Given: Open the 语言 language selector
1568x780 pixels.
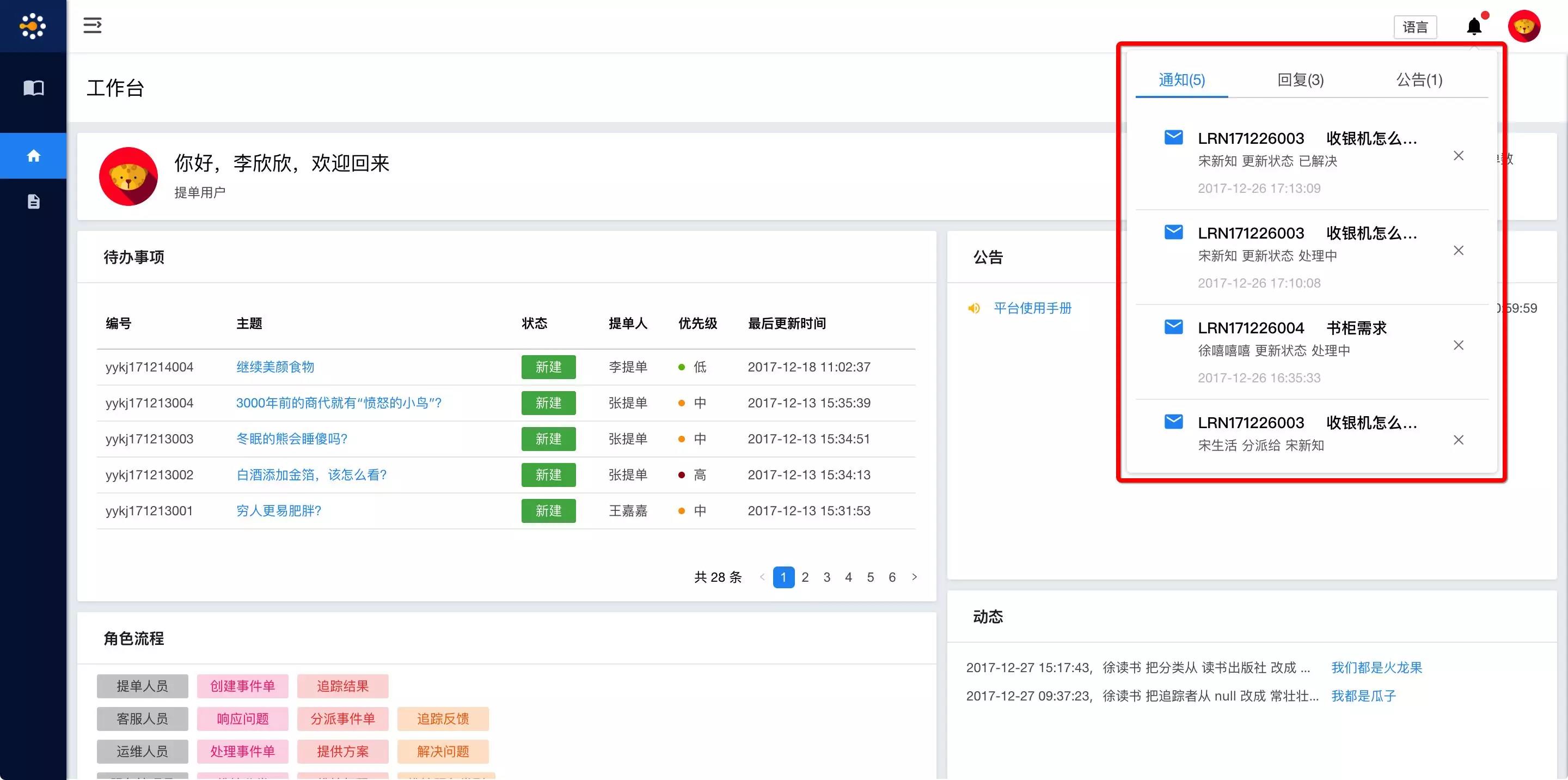Looking at the screenshot, I should (1414, 27).
